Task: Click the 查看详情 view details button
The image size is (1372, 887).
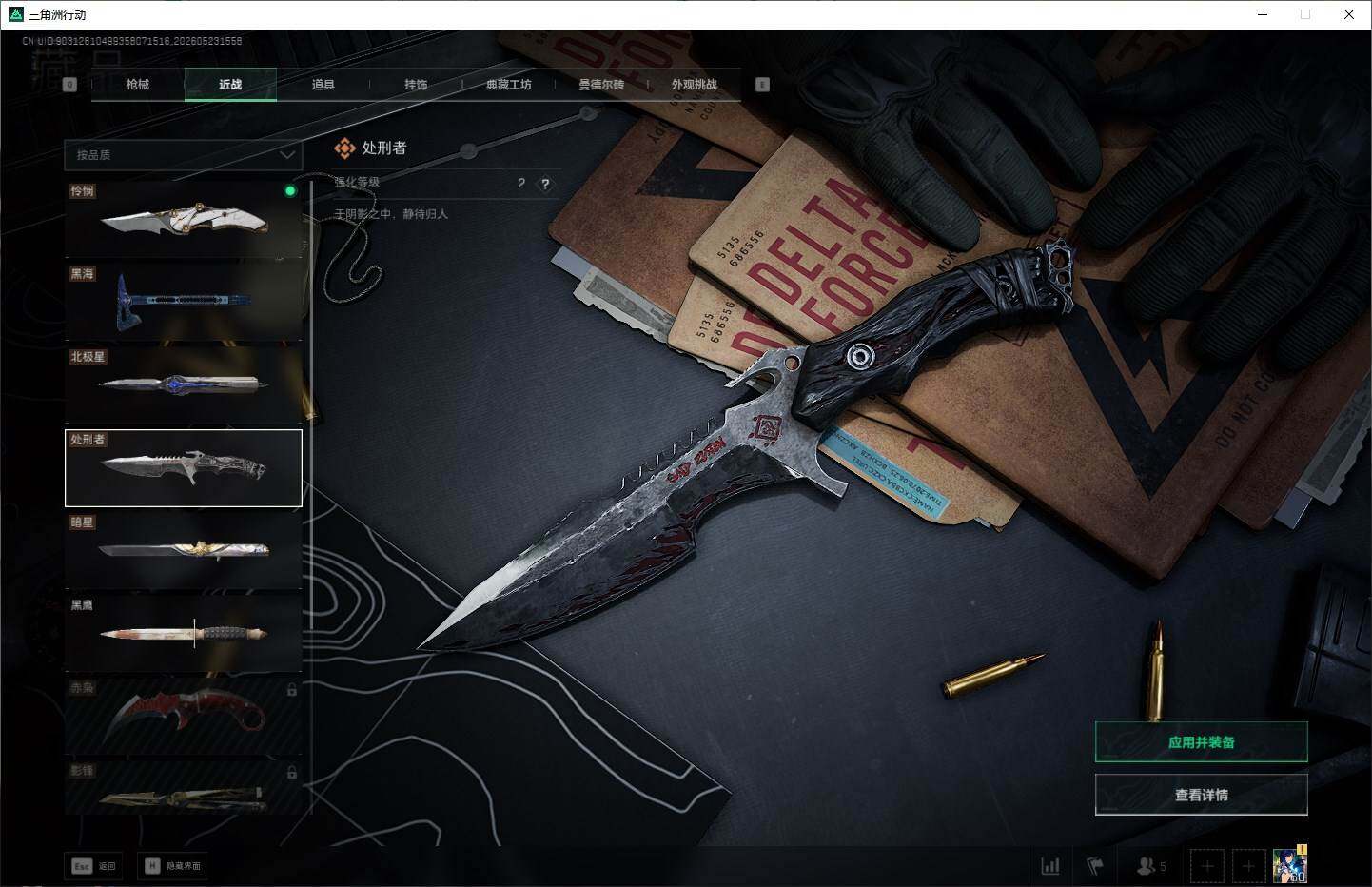Action: [x=1201, y=795]
